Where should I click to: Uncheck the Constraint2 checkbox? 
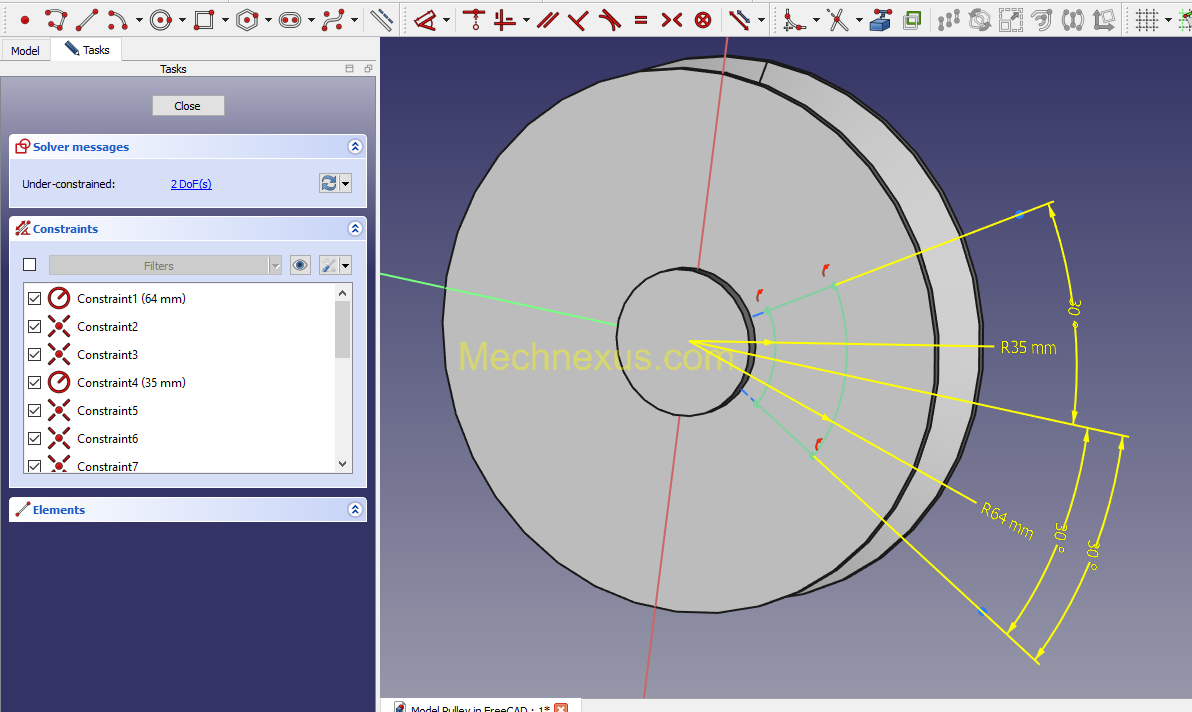click(x=34, y=327)
